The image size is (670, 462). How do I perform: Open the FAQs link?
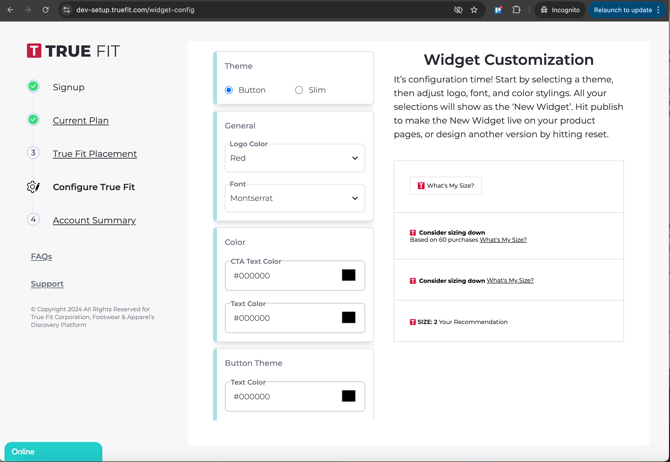click(41, 256)
